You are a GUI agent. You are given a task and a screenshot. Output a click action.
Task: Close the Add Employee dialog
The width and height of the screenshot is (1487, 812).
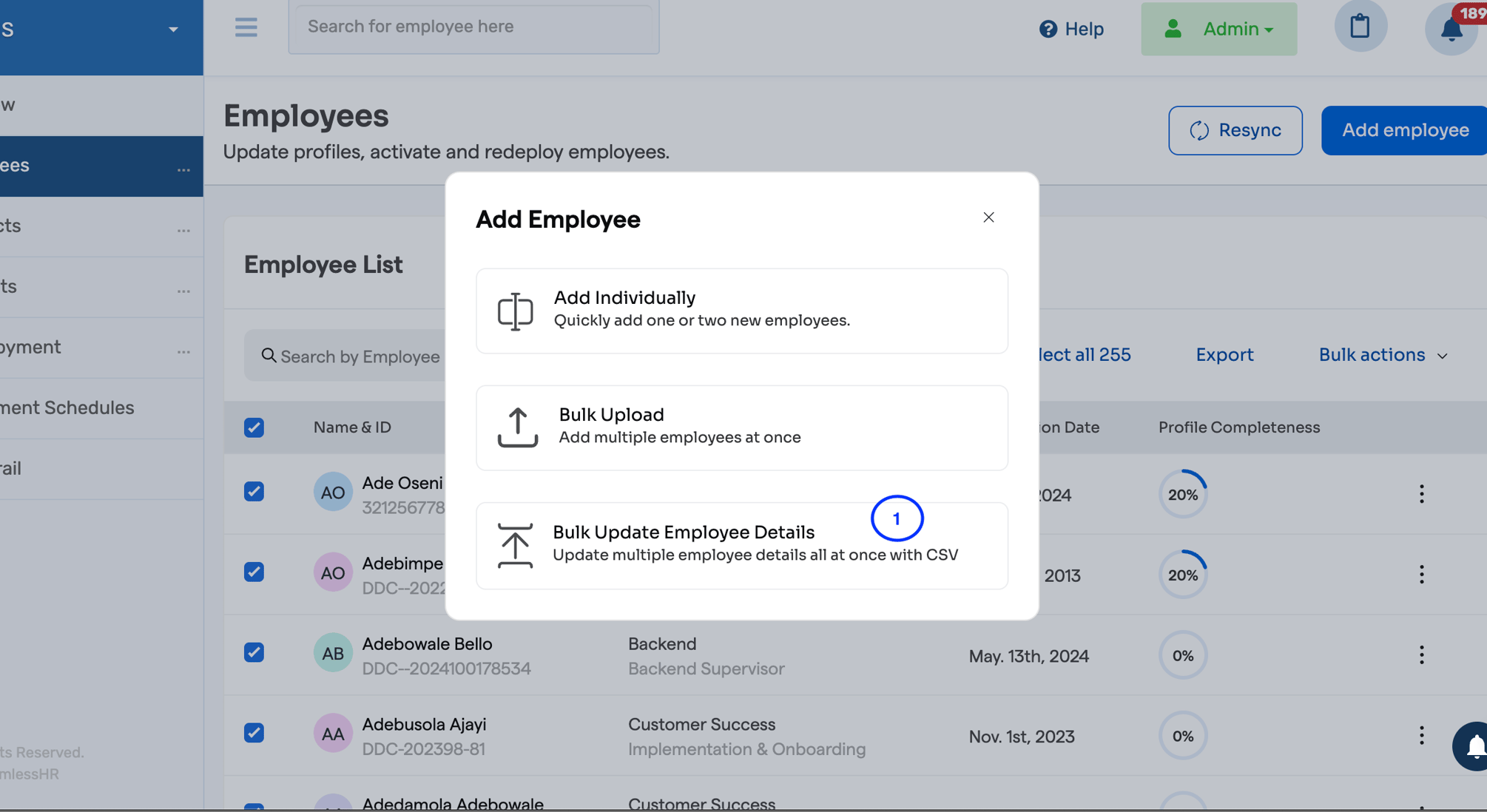[988, 217]
